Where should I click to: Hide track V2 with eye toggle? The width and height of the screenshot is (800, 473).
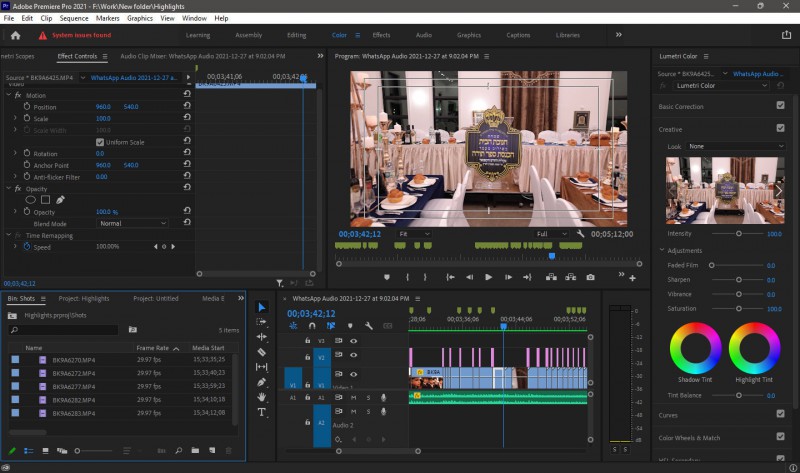[x=353, y=356]
